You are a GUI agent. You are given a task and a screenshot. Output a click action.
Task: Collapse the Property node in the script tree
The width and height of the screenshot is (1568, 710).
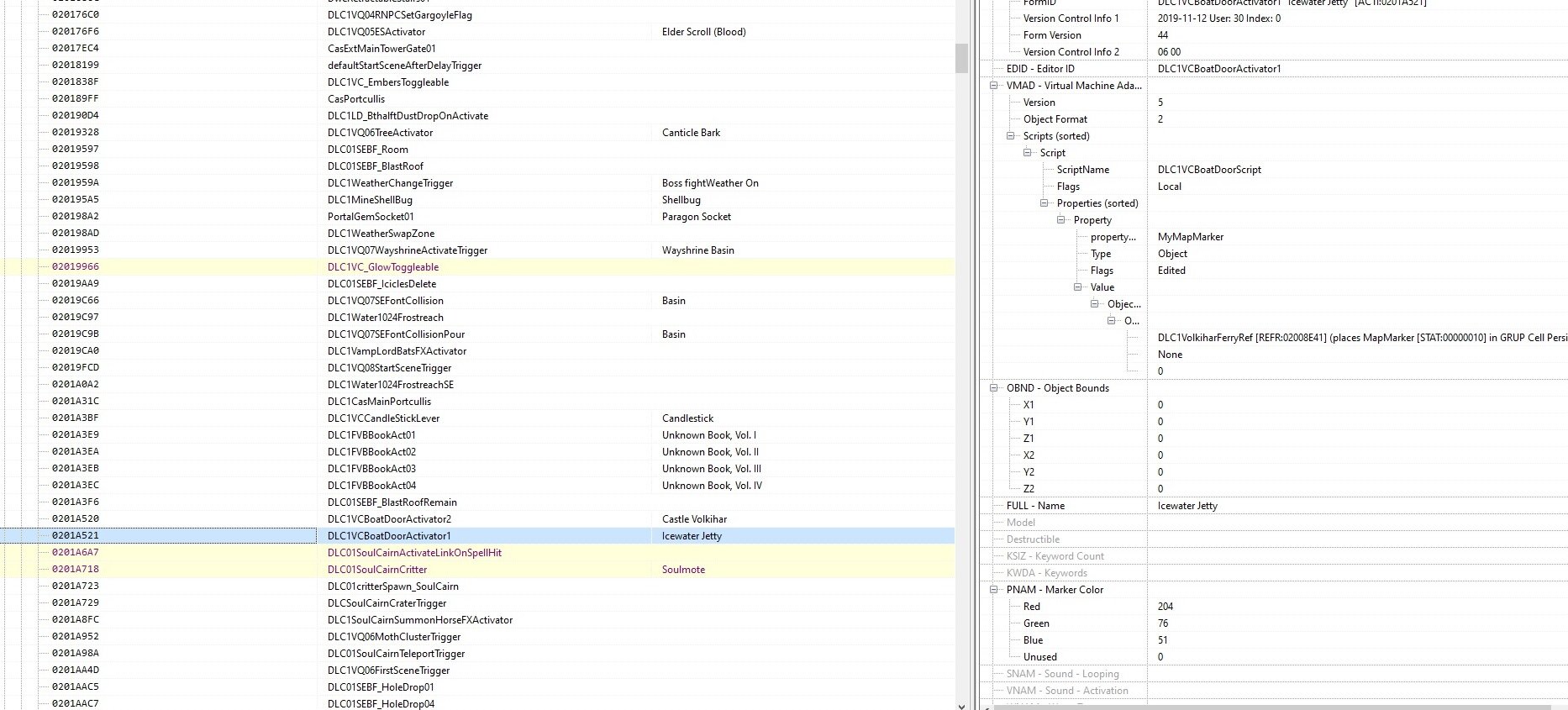point(1061,220)
